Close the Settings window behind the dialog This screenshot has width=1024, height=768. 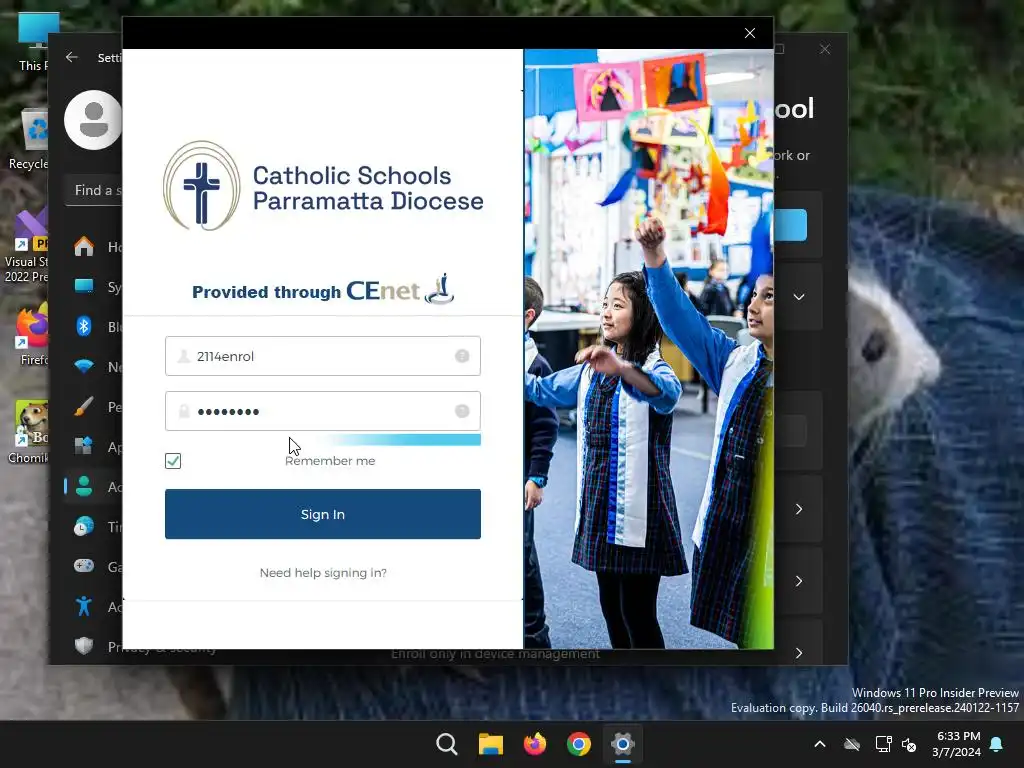click(825, 49)
